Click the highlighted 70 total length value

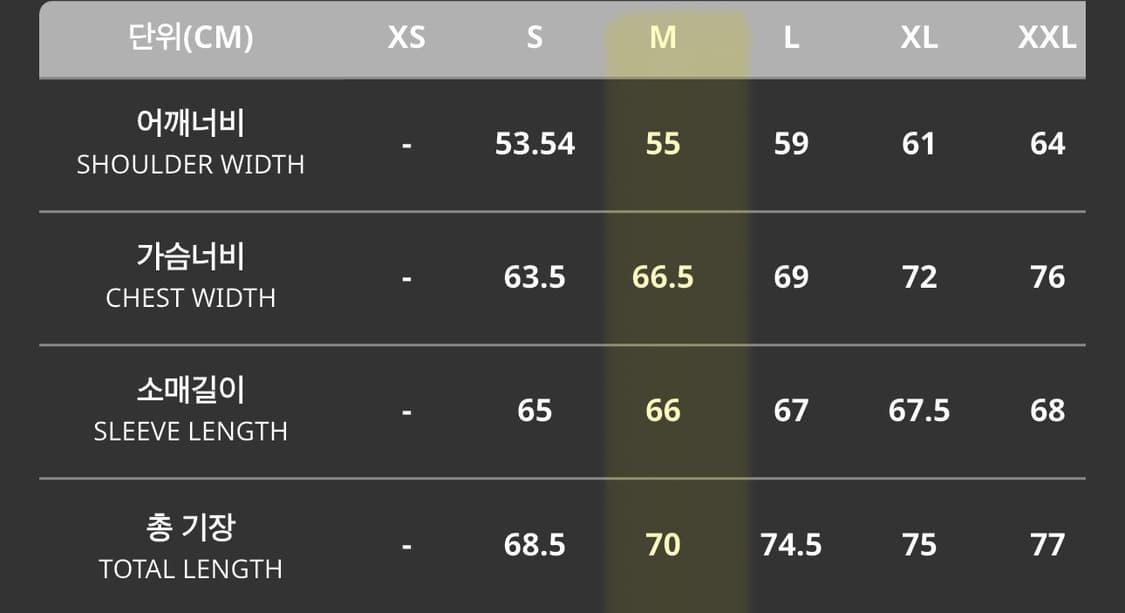pos(663,545)
